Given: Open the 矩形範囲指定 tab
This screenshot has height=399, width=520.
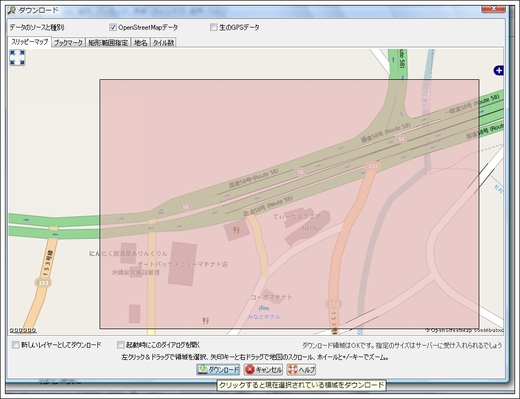Looking at the screenshot, I should [x=108, y=43].
